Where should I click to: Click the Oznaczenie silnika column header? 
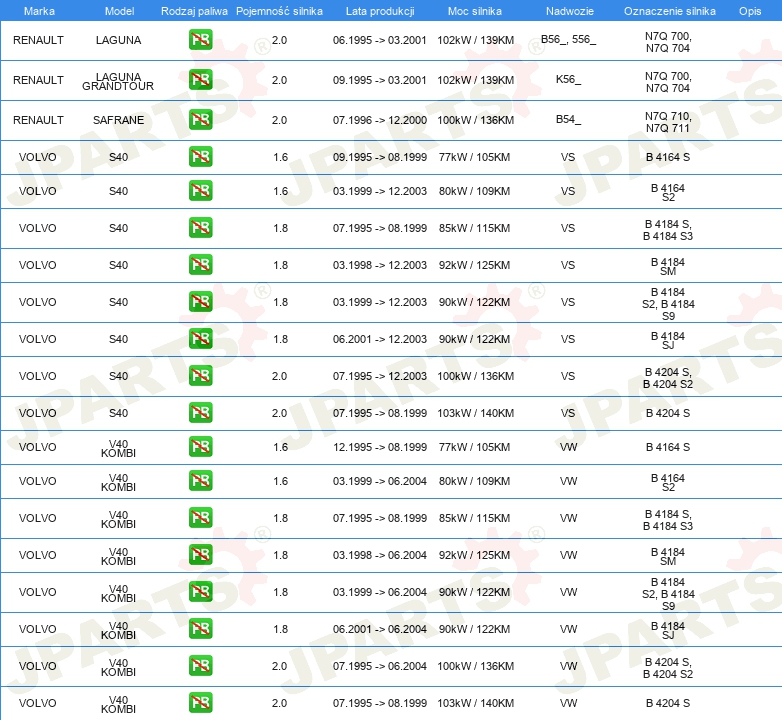tap(669, 11)
